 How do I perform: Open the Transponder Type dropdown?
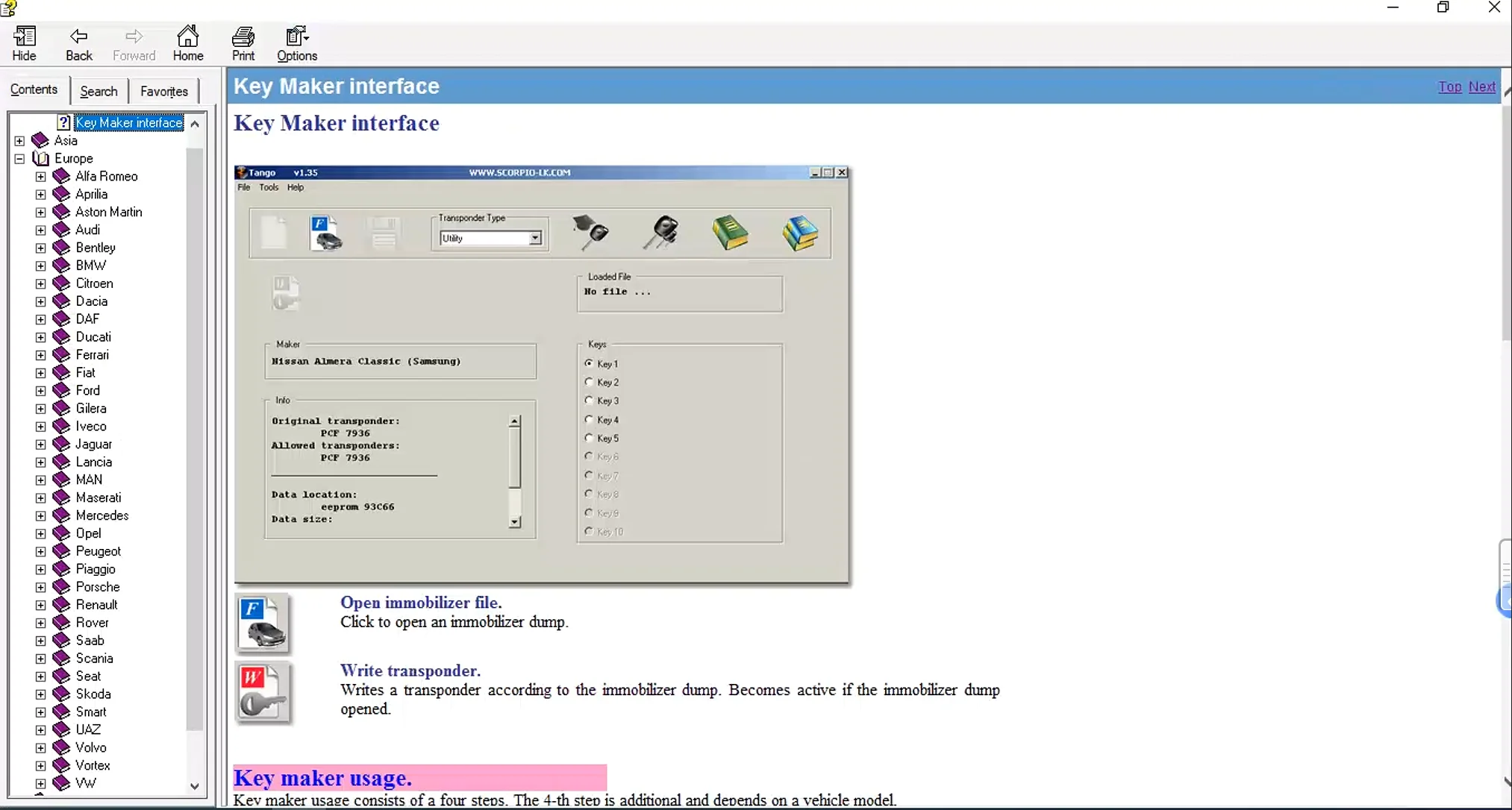pos(535,238)
